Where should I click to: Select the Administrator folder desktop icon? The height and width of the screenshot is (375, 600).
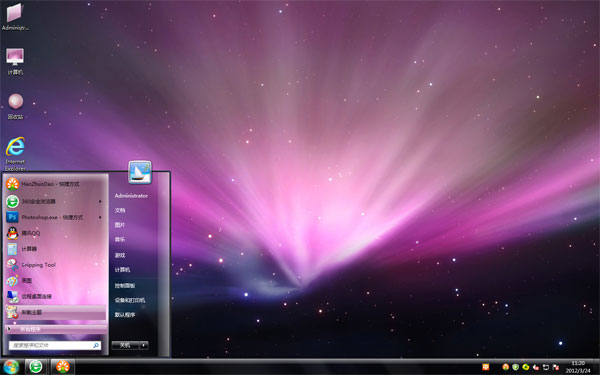point(15,17)
